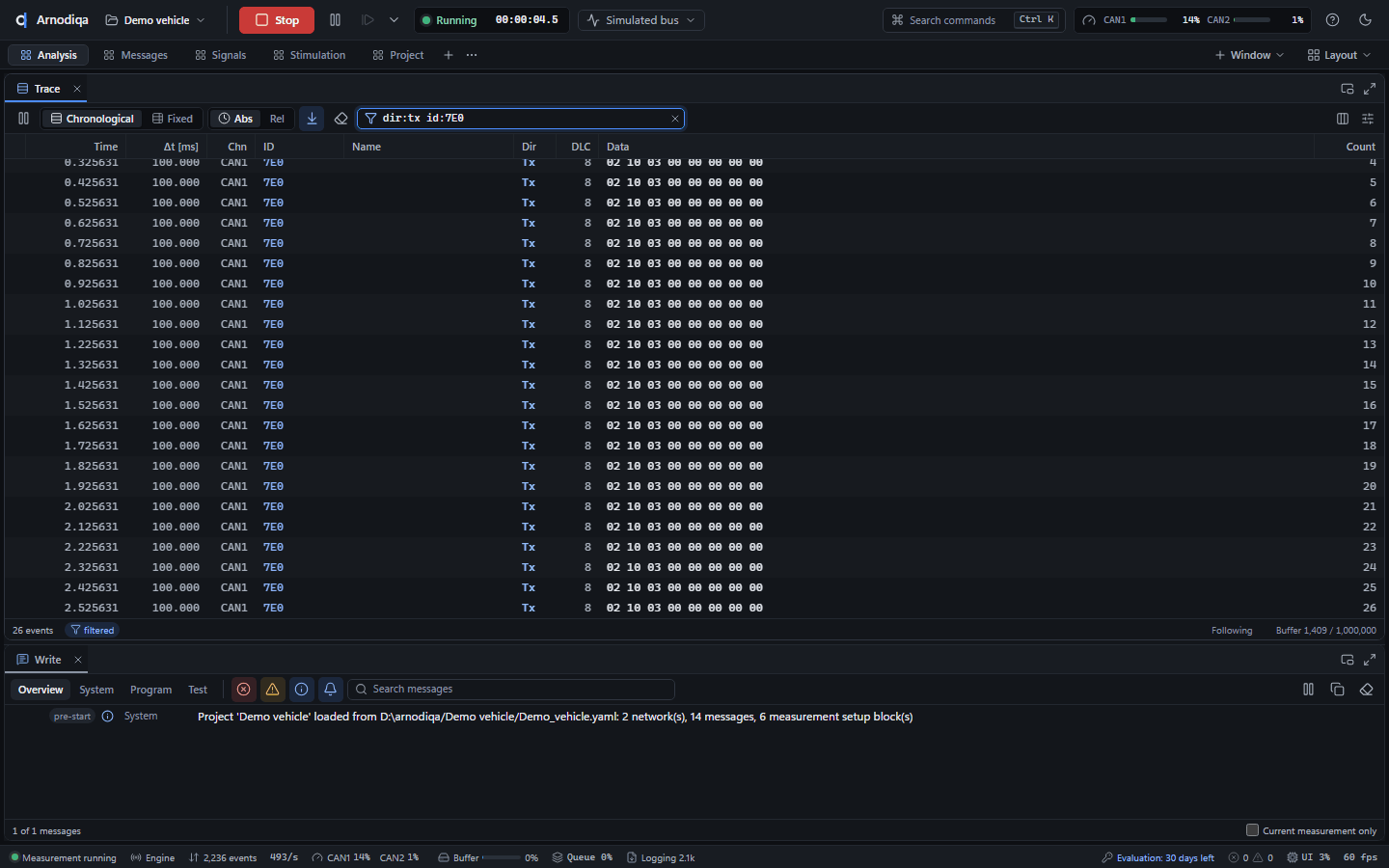Click the Search commands field
1389x868 pixels.
point(973,20)
